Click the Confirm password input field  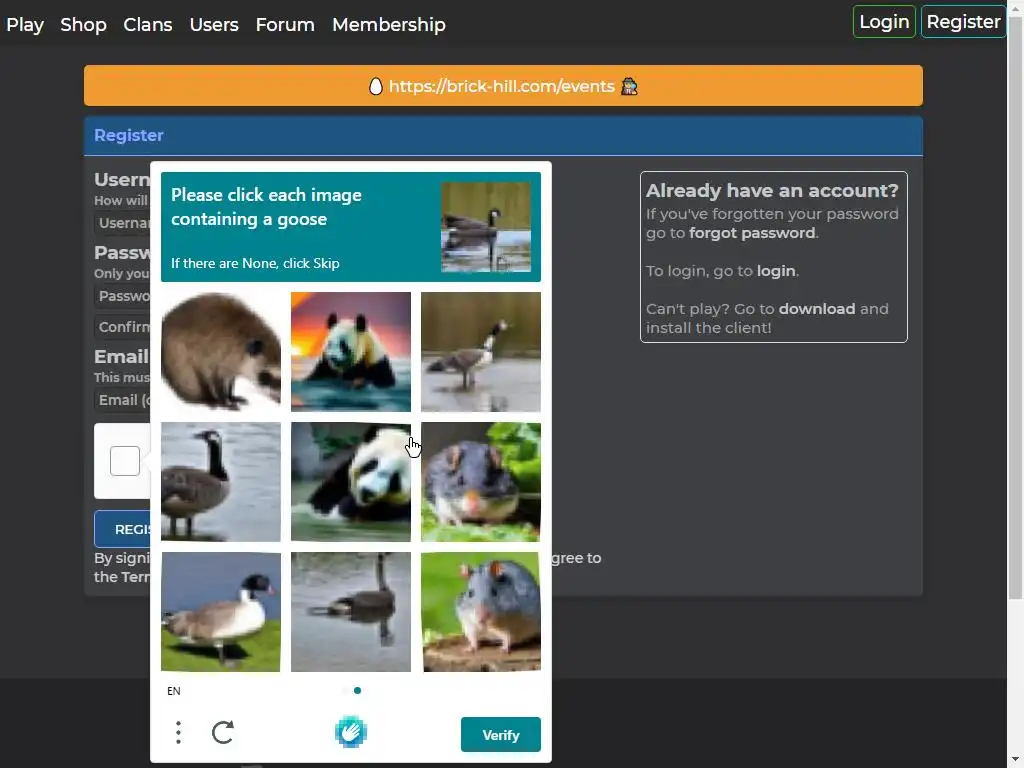point(122,327)
